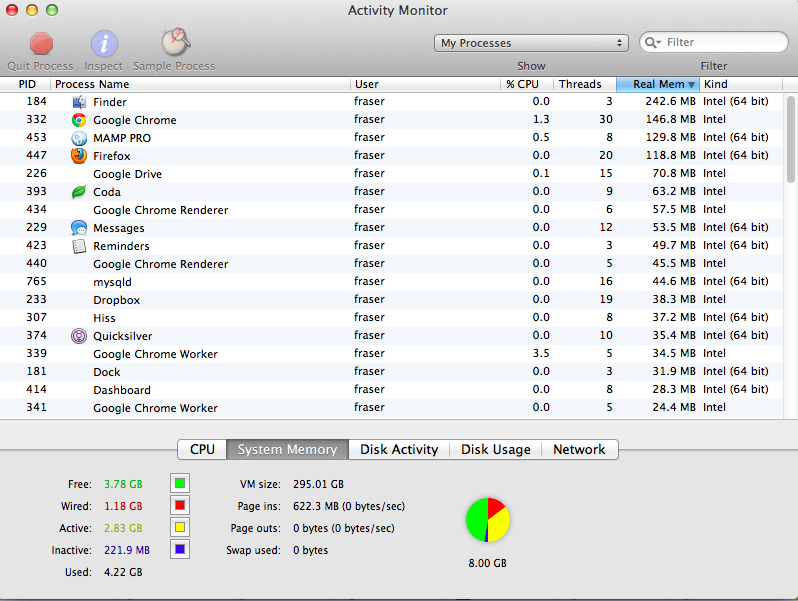Select Google Chrome Worker row PID 339

(391, 354)
